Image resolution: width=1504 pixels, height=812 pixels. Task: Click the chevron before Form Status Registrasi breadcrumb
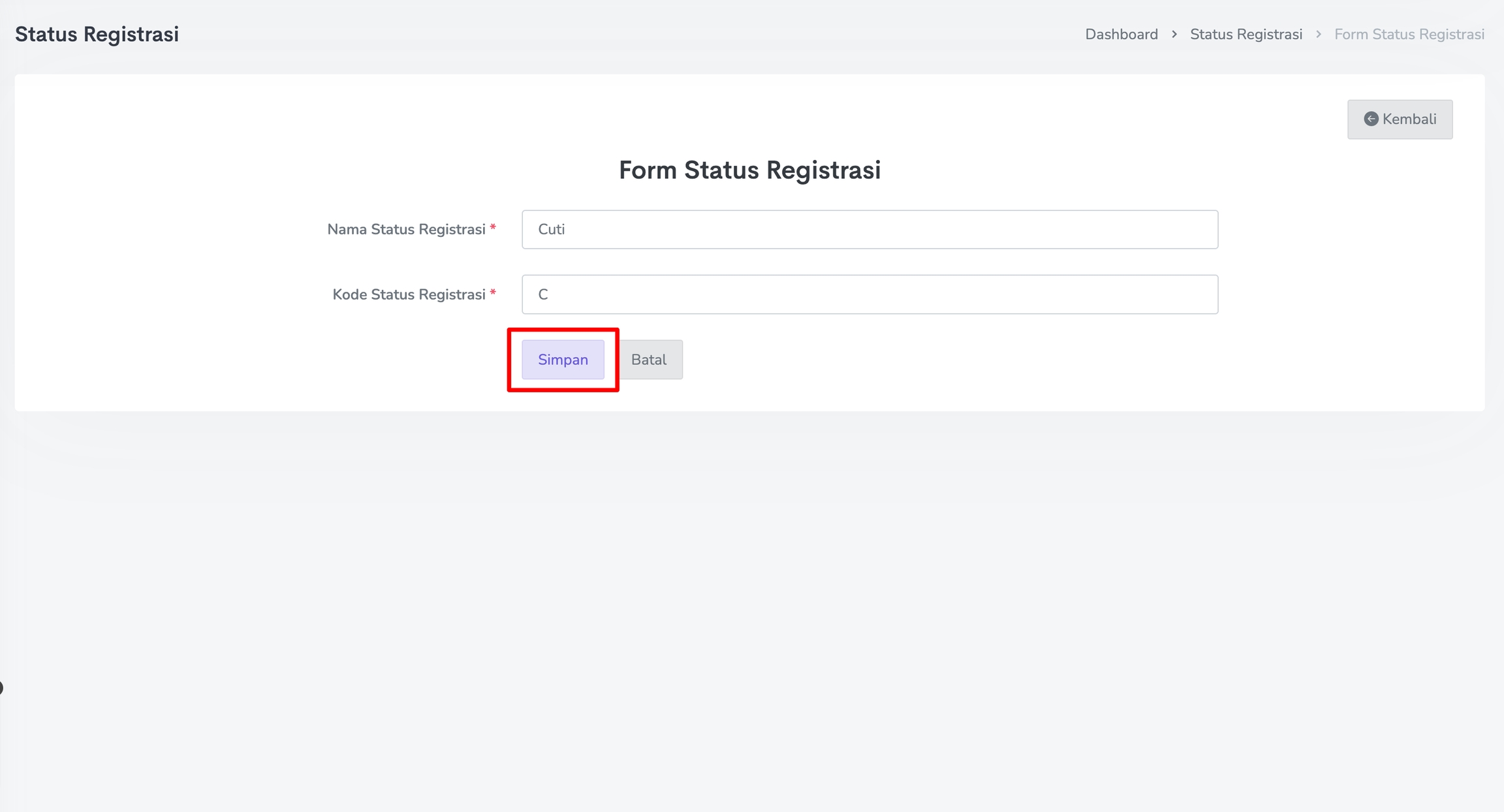coord(1319,34)
